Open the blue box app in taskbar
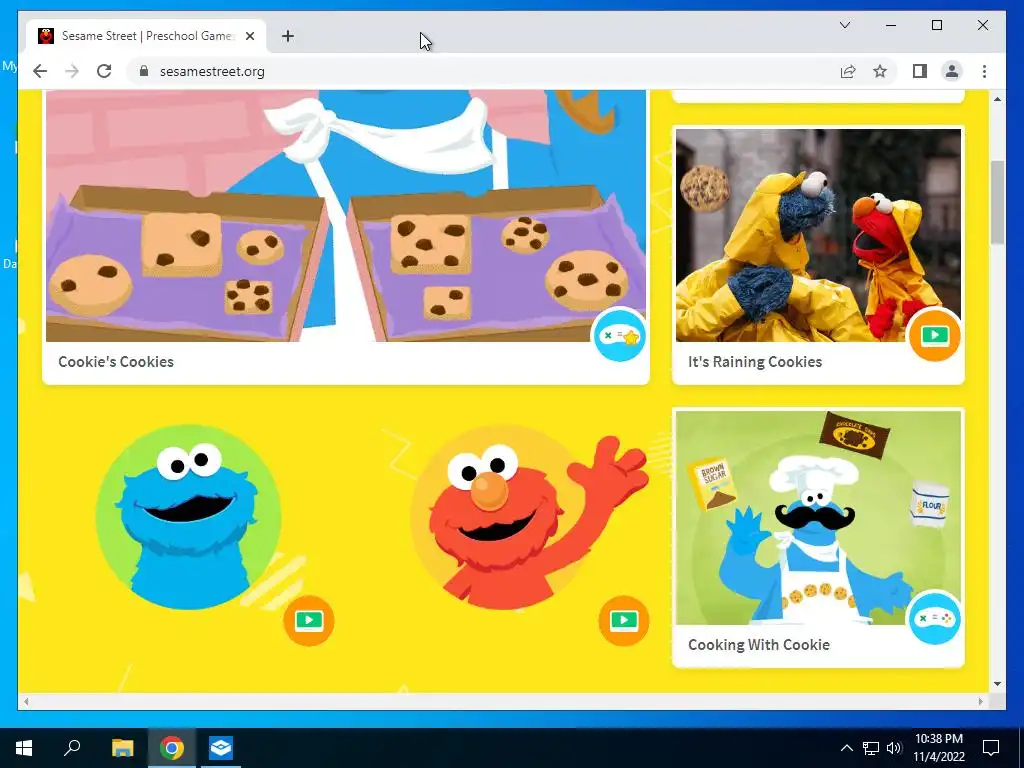 [x=221, y=748]
